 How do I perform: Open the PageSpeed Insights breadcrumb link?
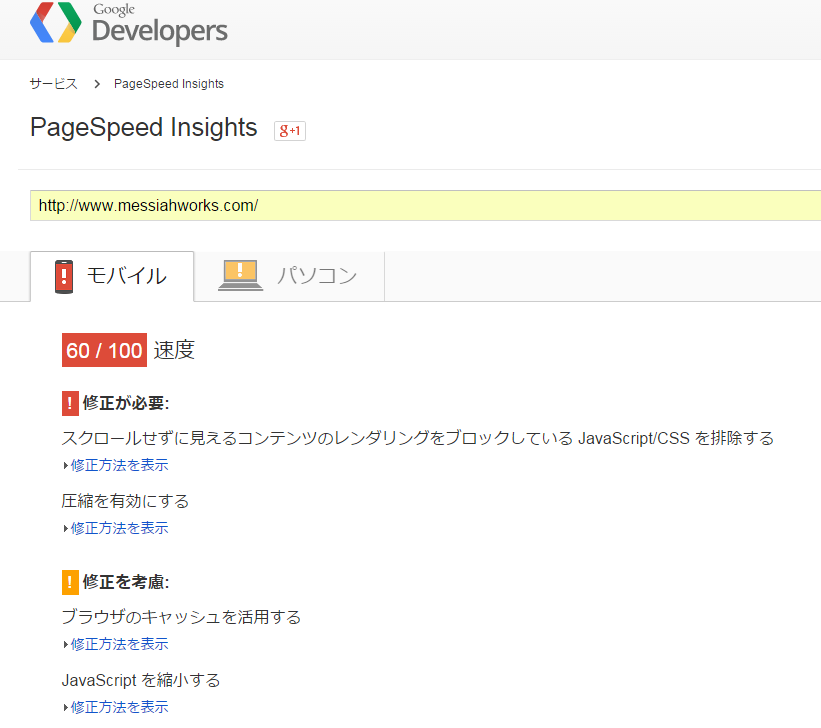[169, 84]
